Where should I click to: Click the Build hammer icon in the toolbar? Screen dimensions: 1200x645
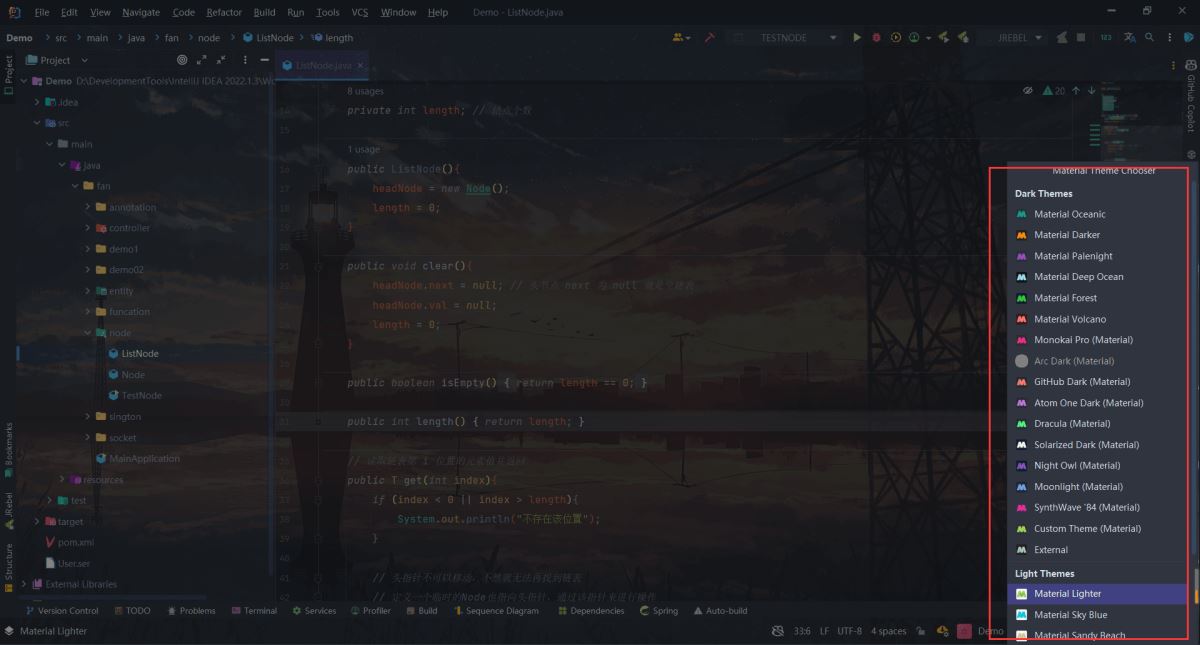tap(709, 38)
